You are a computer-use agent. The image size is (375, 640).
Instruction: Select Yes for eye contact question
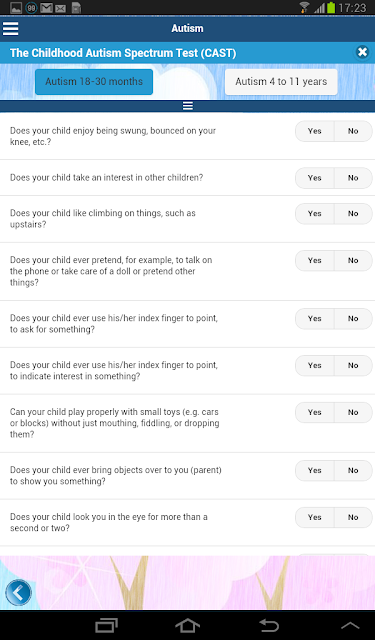[x=315, y=517]
